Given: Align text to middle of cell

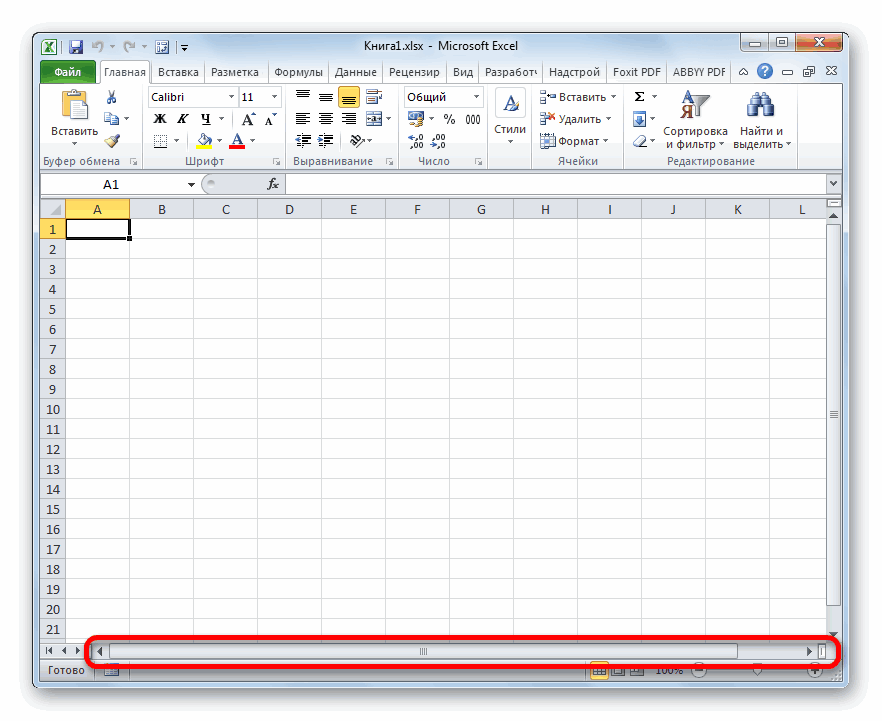Looking at the screenshot, I should pyautogui.click(x=326, y=97).
